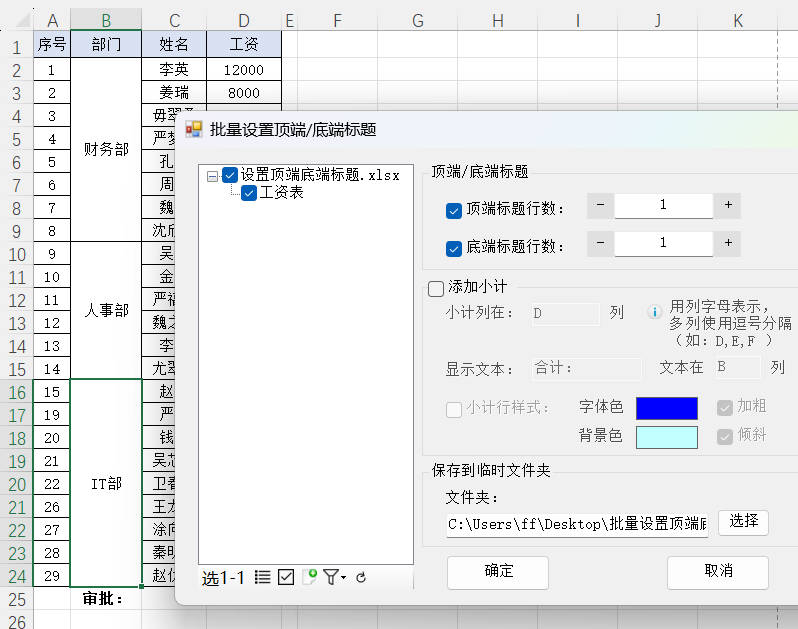Click the blue 字体色 color swatch
The image size is (798, 629).
[x=666, y=408]
